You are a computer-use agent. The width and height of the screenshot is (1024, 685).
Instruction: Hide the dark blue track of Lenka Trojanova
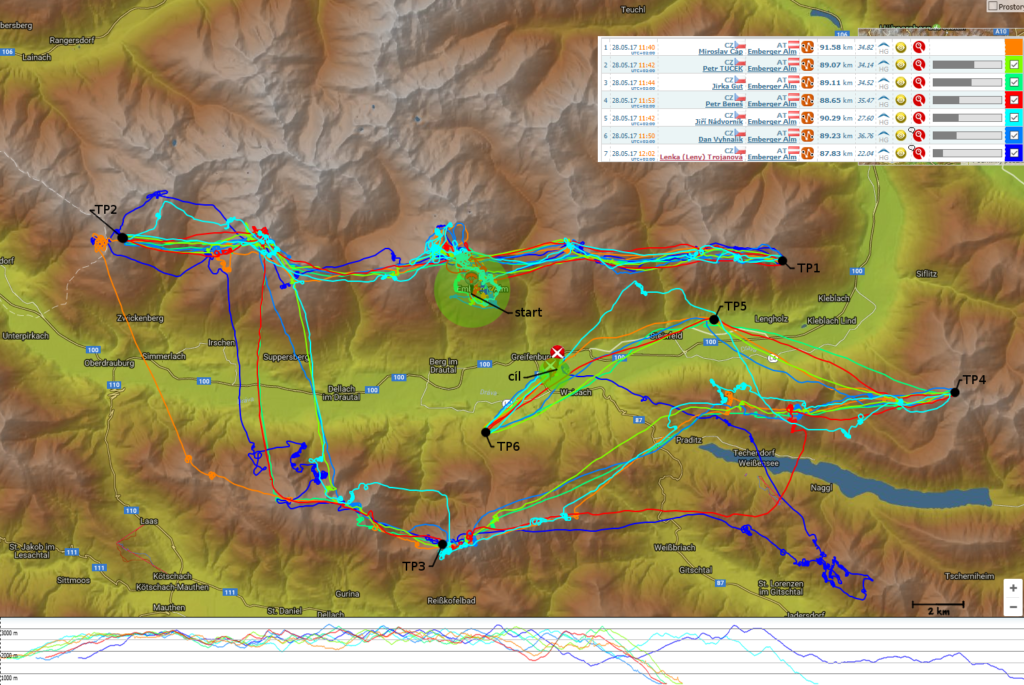coord(1013,152)
